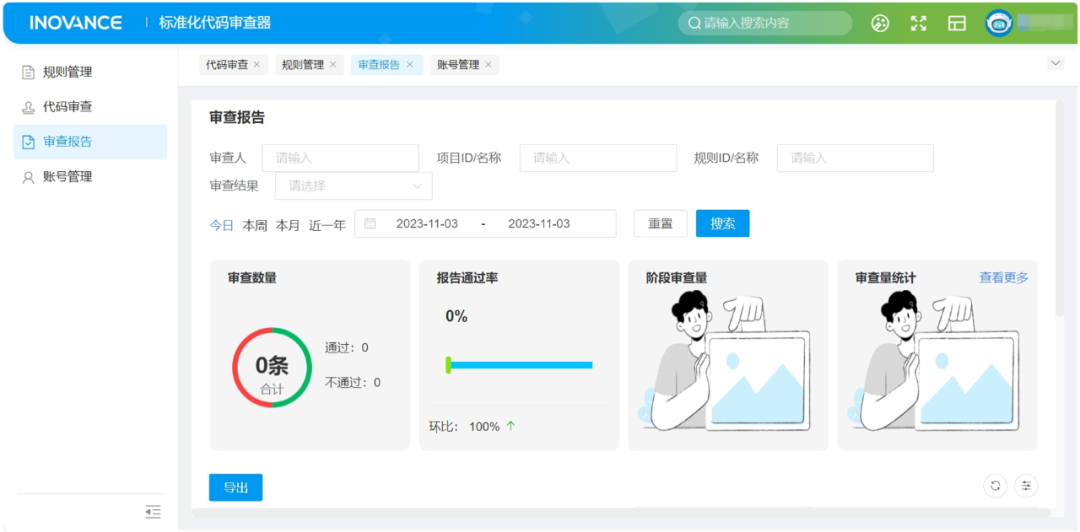Toggle fullscreen mode icon in header

(918, 23)
